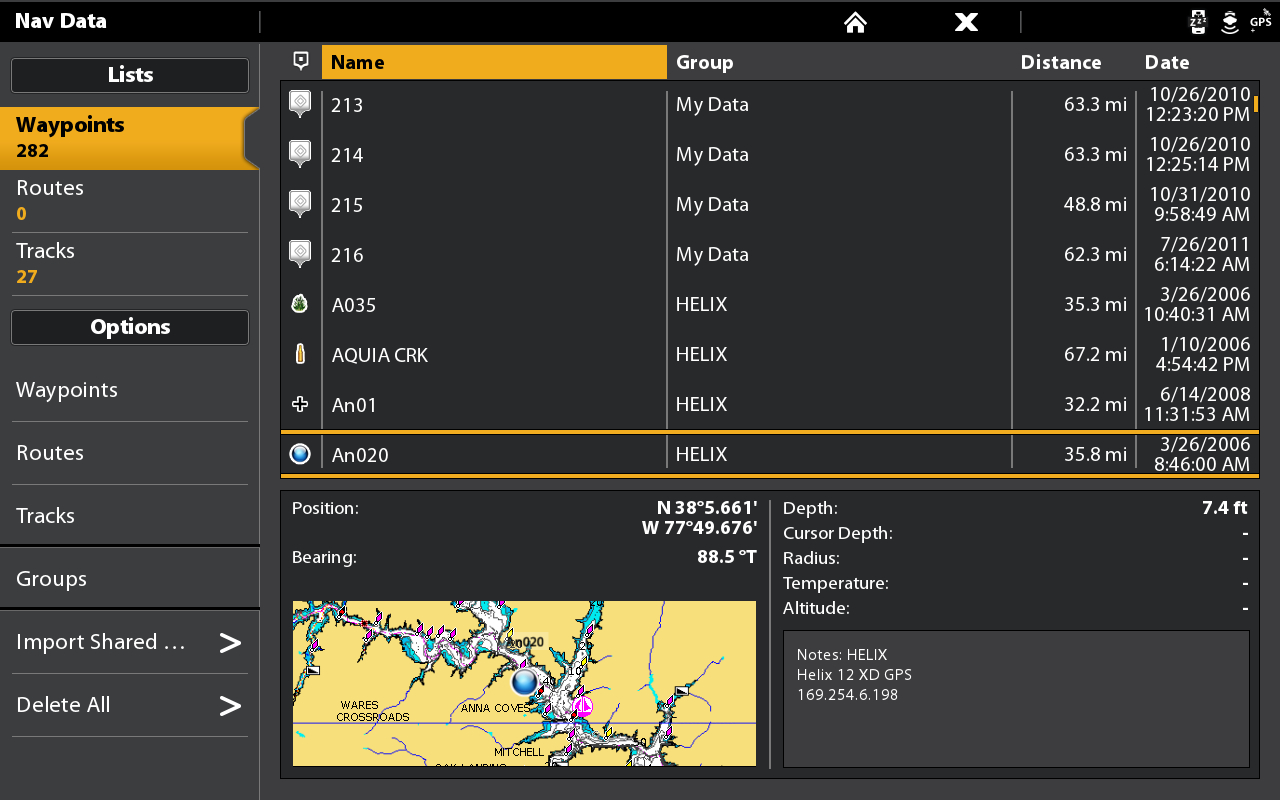Select waypoint name 214
Image resolution: width=1280 pixels, height=800 pixels.
(347, 155)
